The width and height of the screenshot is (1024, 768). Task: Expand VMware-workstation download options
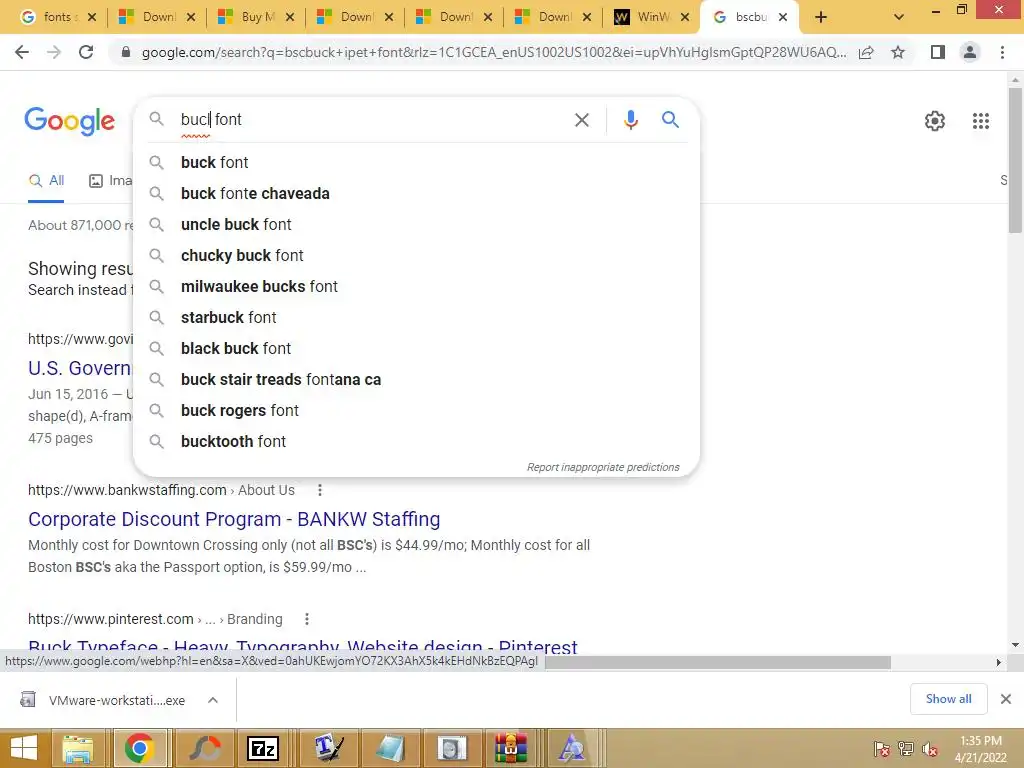coord(213,700)
